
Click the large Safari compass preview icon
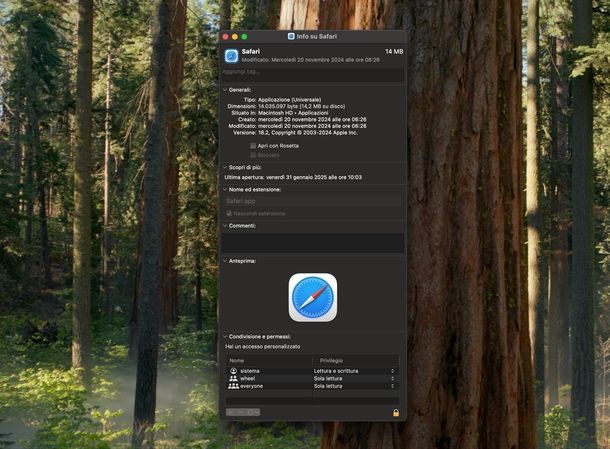(313, 297)
